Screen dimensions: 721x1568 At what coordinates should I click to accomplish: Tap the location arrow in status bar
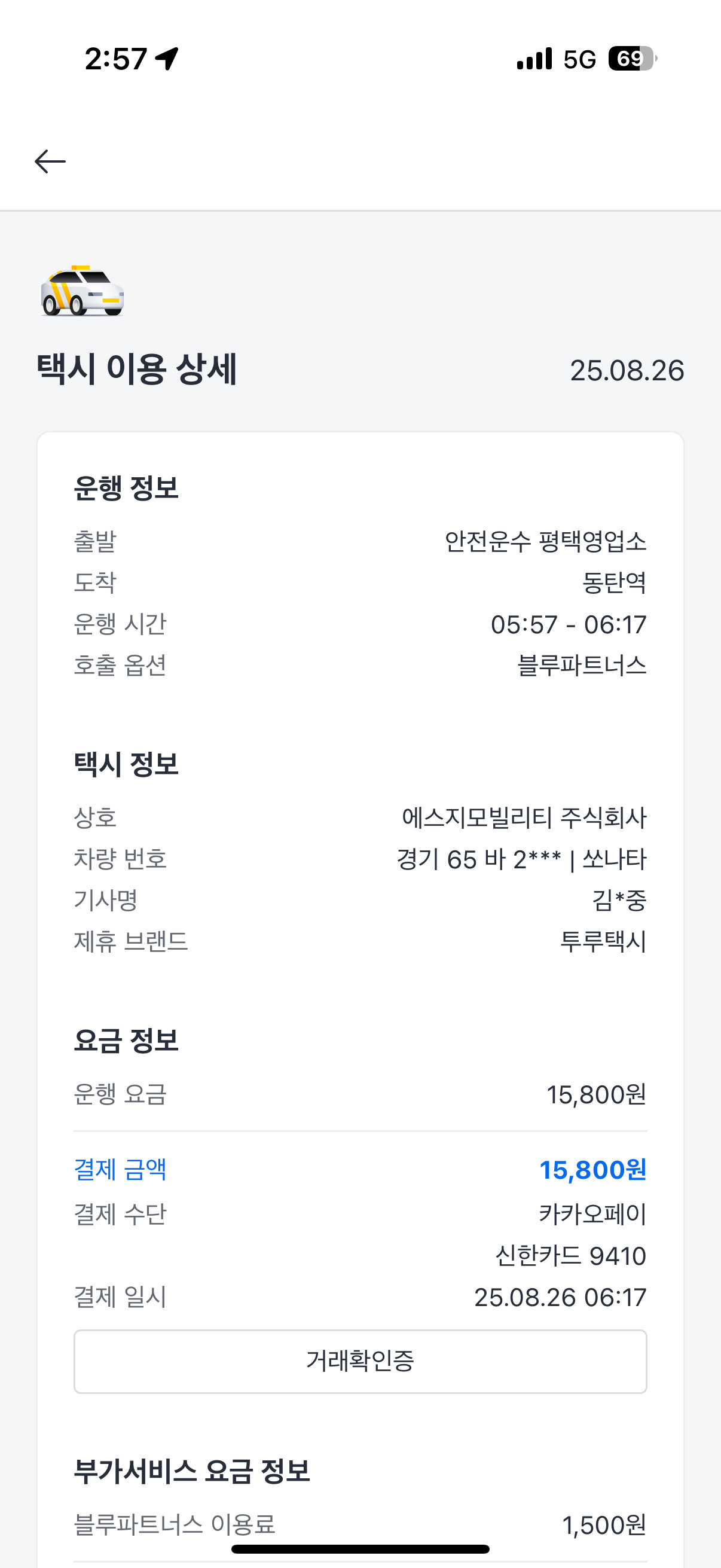click(x=167, y=59)
